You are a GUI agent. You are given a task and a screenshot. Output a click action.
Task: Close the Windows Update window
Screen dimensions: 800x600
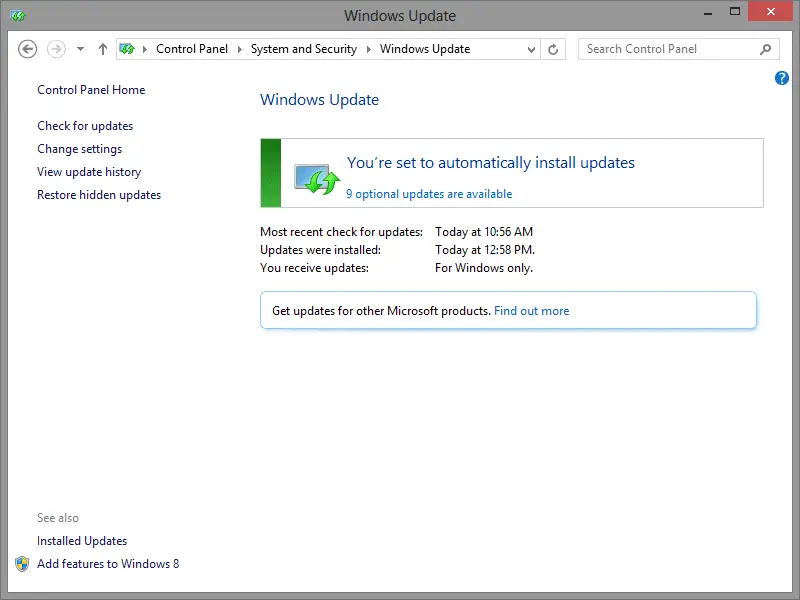coord(770,11)
